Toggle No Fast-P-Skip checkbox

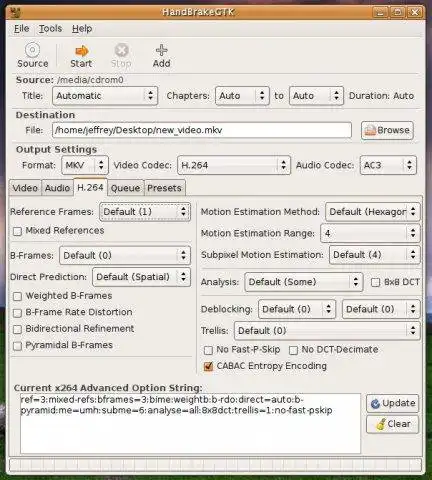click(x=208, y=350)
